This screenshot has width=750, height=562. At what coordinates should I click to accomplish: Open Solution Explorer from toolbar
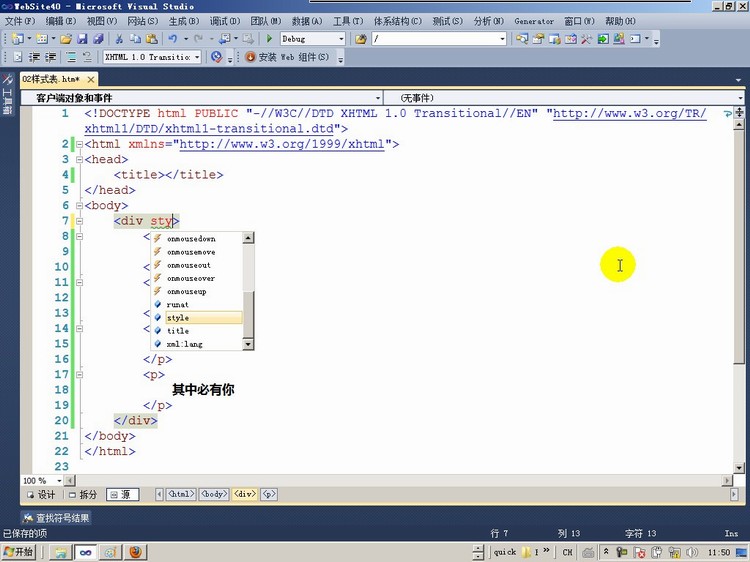click(522, 39)
